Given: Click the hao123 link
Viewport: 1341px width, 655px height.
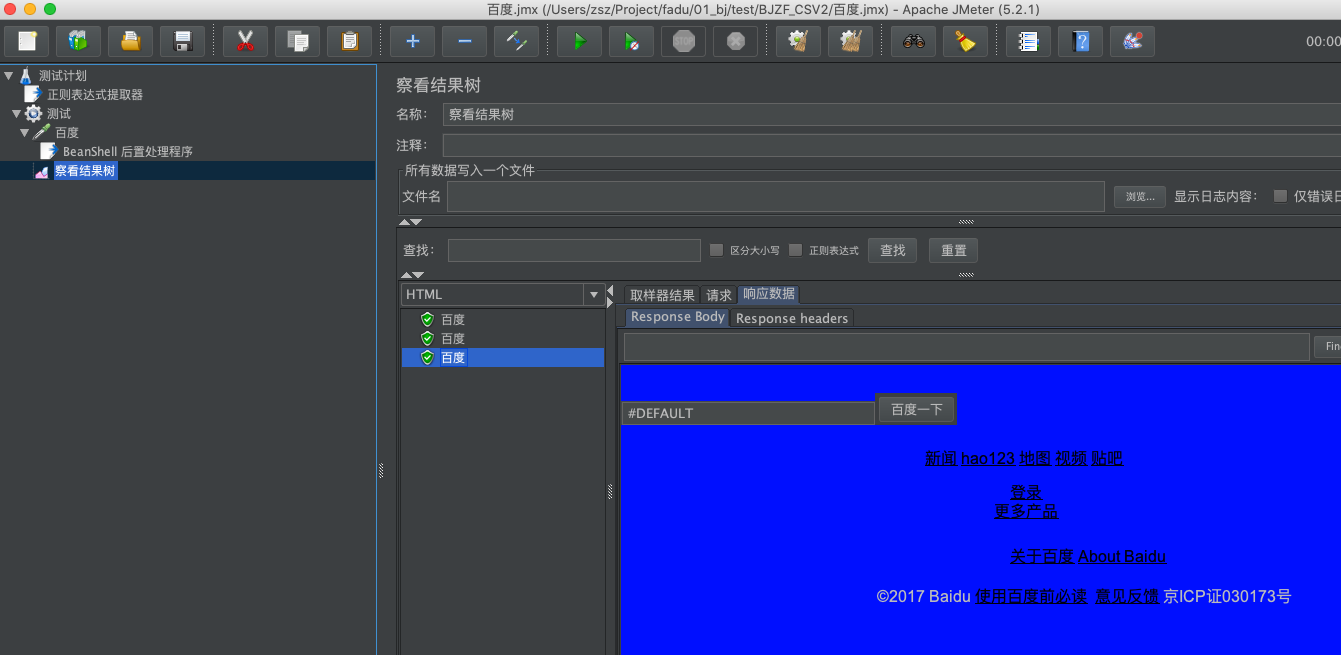Looking at the screenshot, I should point(988,459).
